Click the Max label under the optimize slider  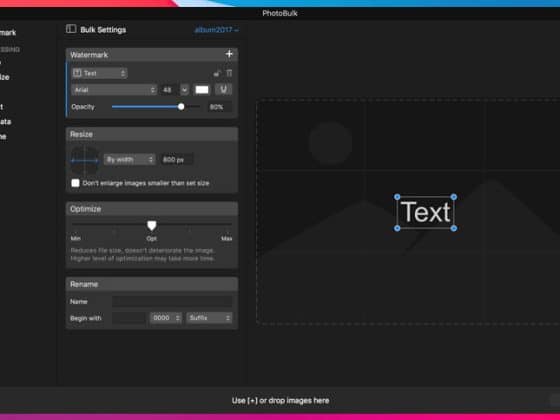(227, 238)
